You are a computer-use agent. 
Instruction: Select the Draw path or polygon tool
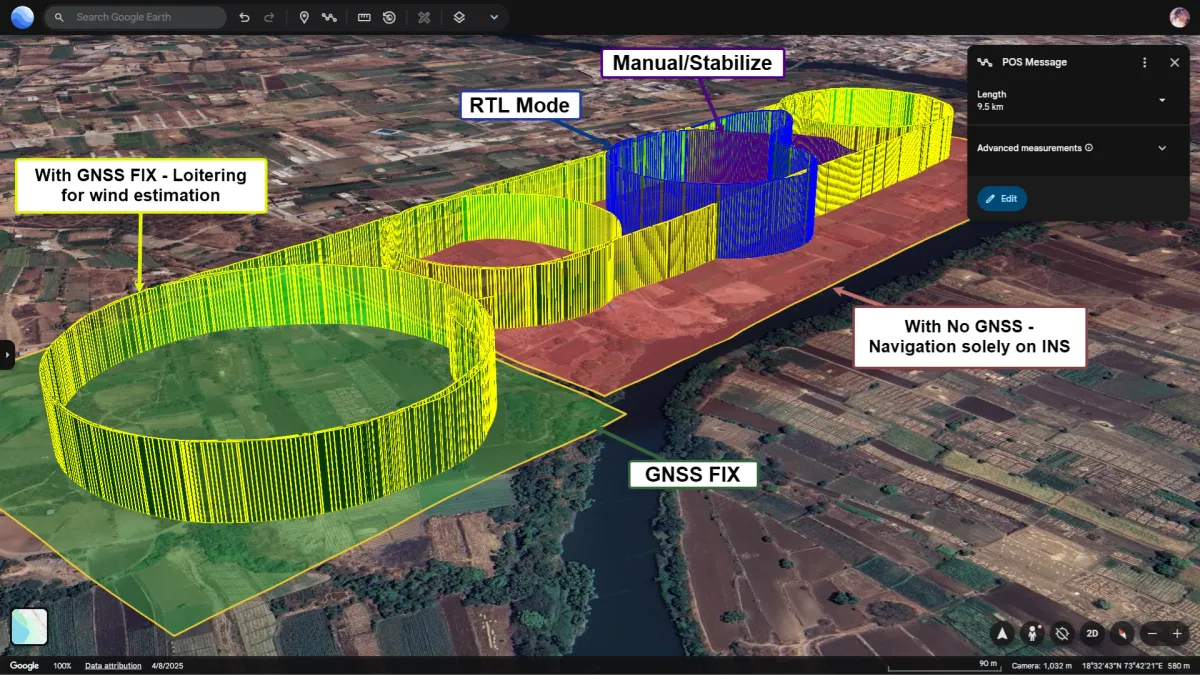point(329,17)
